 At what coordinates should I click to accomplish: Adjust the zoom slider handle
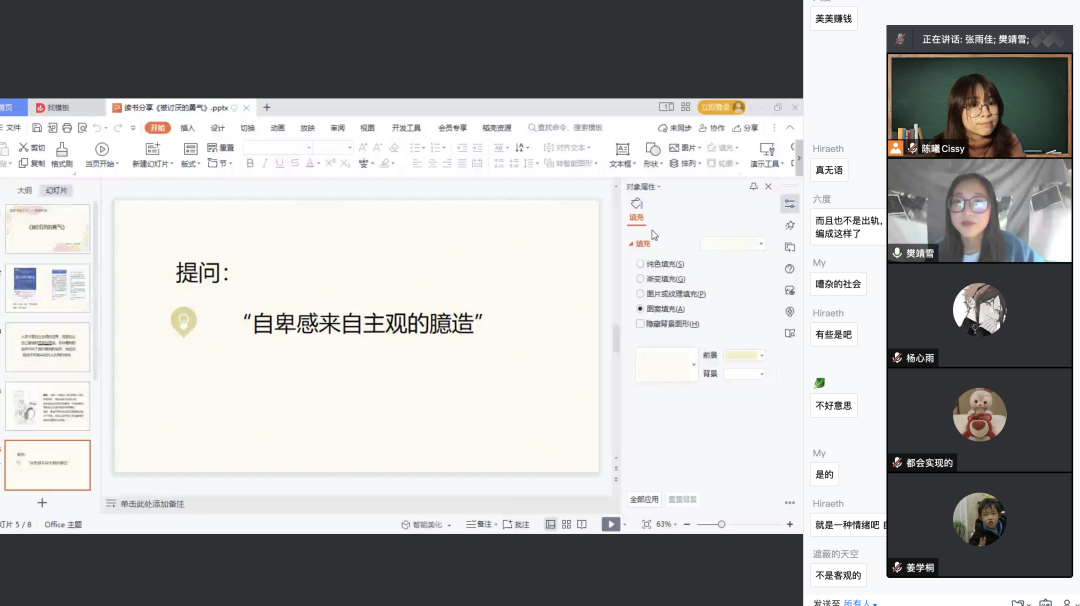[721, 525]
